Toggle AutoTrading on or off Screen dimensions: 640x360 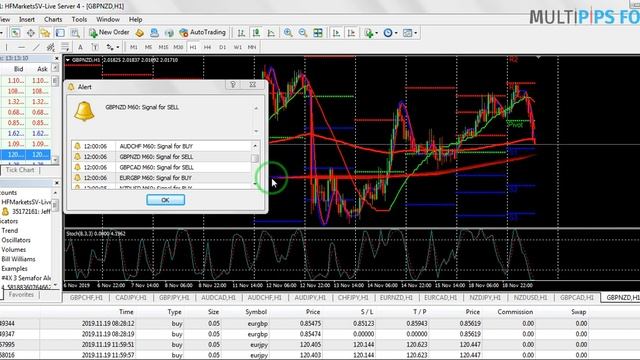[202, 33]
